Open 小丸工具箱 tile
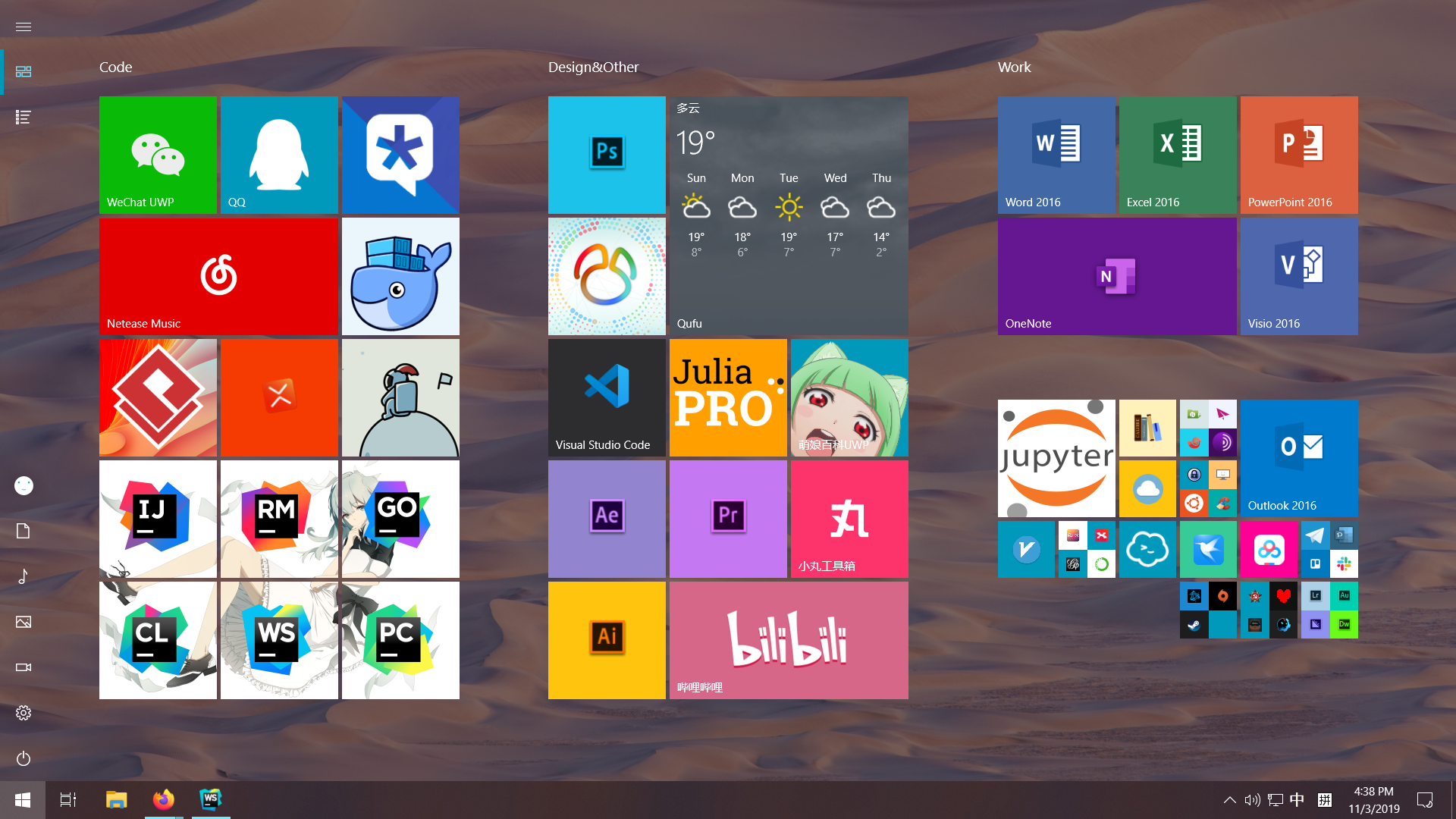The image size is (1456, 819). tap(849, 519)
